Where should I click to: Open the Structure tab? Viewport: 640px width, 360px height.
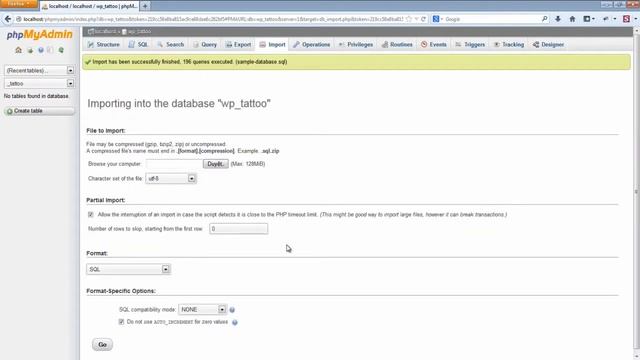(104, 44)
